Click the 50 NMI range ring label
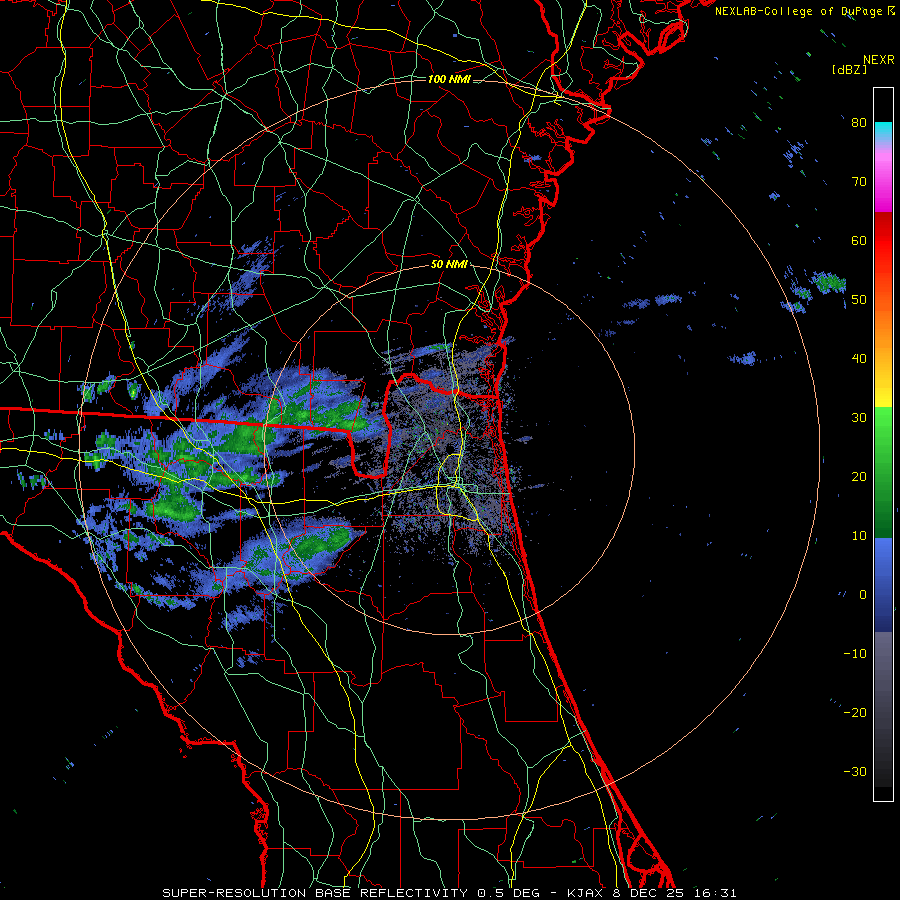This screenshot has height=900, width=900. (449, 265)
